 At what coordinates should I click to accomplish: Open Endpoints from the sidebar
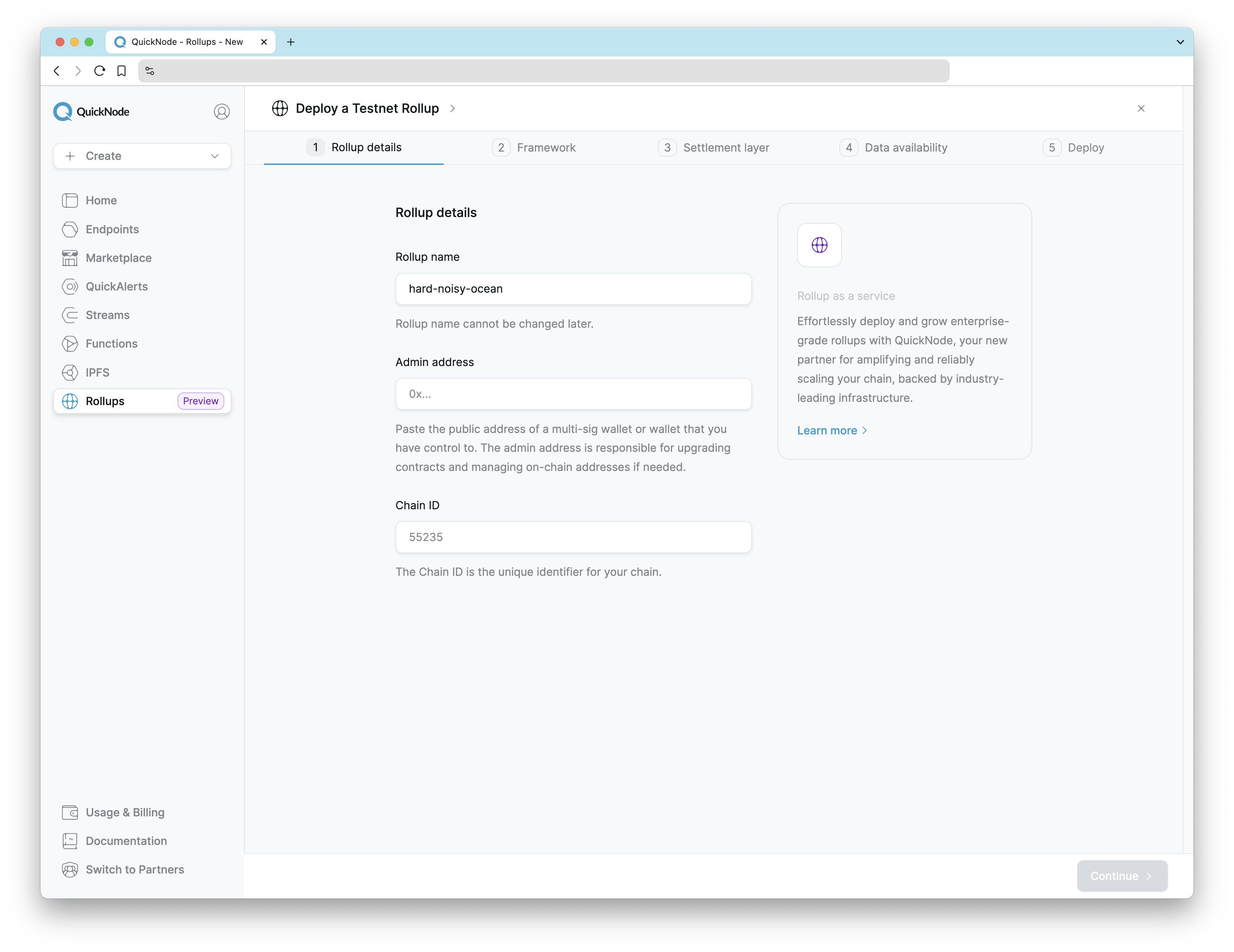(142, 229)
